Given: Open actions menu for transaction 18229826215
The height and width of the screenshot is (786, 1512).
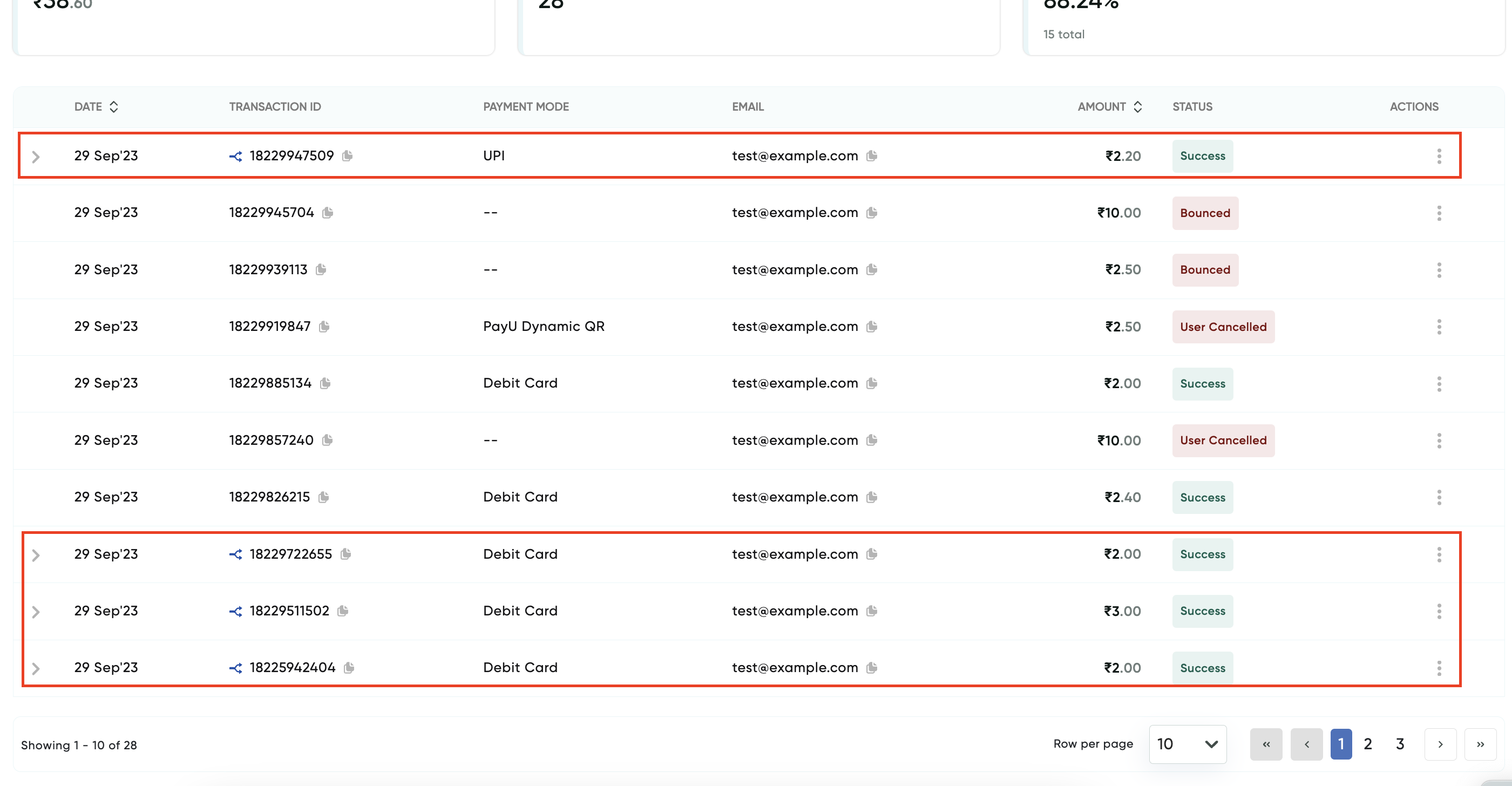Looking at the screenshot, I should pos(1439,497).
